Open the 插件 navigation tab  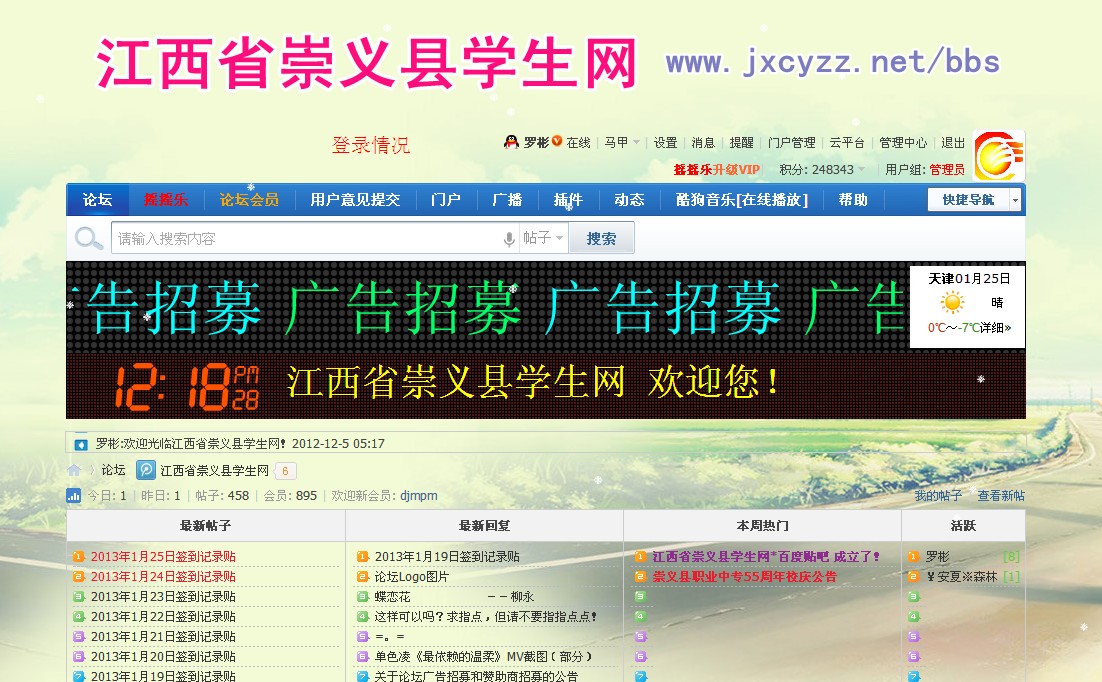point(568,200)
